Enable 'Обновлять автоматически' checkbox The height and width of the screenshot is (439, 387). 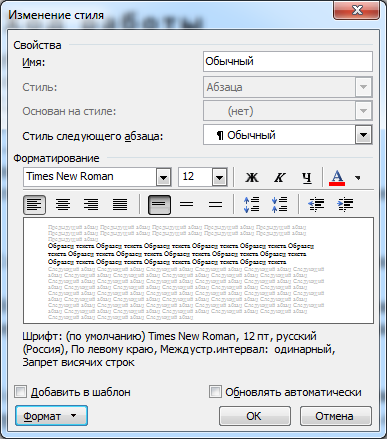click(x=215, y=392)
